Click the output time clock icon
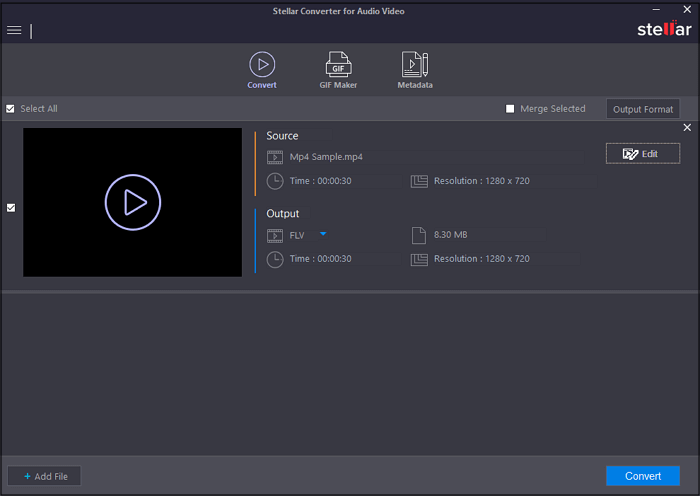The image size is (700, 496). [274, 259]
